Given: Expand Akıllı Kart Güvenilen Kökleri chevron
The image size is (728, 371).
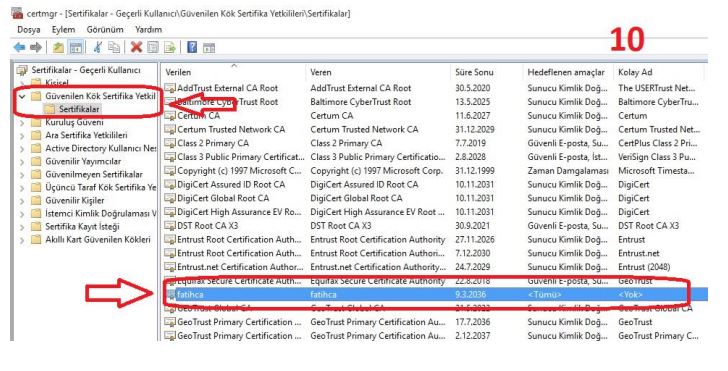Looking at the screenshot, I should [22, 240].
